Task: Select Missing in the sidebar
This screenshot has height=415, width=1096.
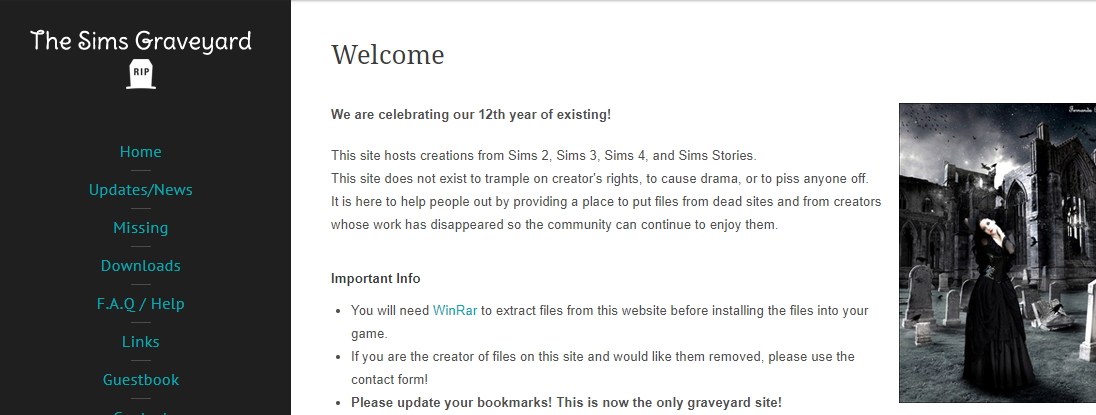Action: click(x=140, y=228)
